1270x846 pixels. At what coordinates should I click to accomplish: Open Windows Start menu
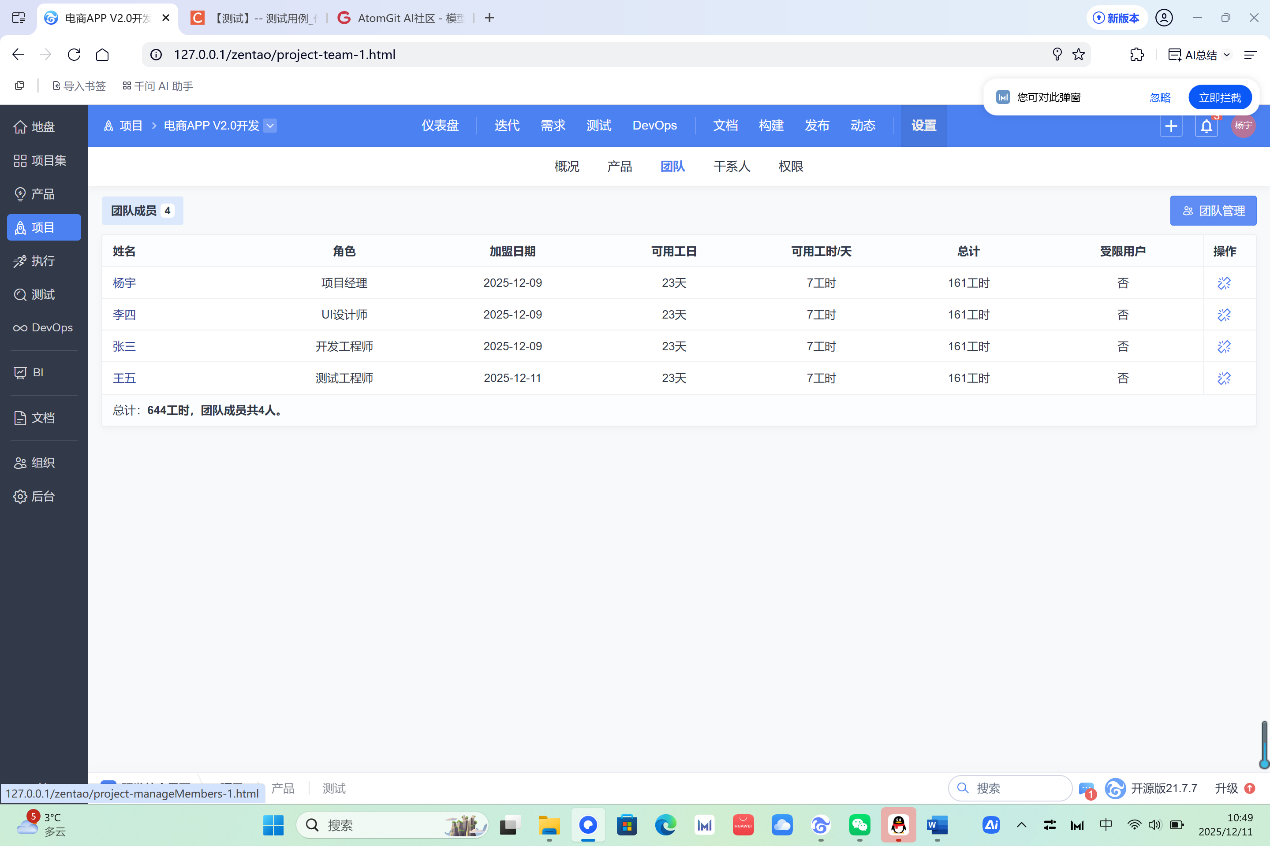pos(273,825)
